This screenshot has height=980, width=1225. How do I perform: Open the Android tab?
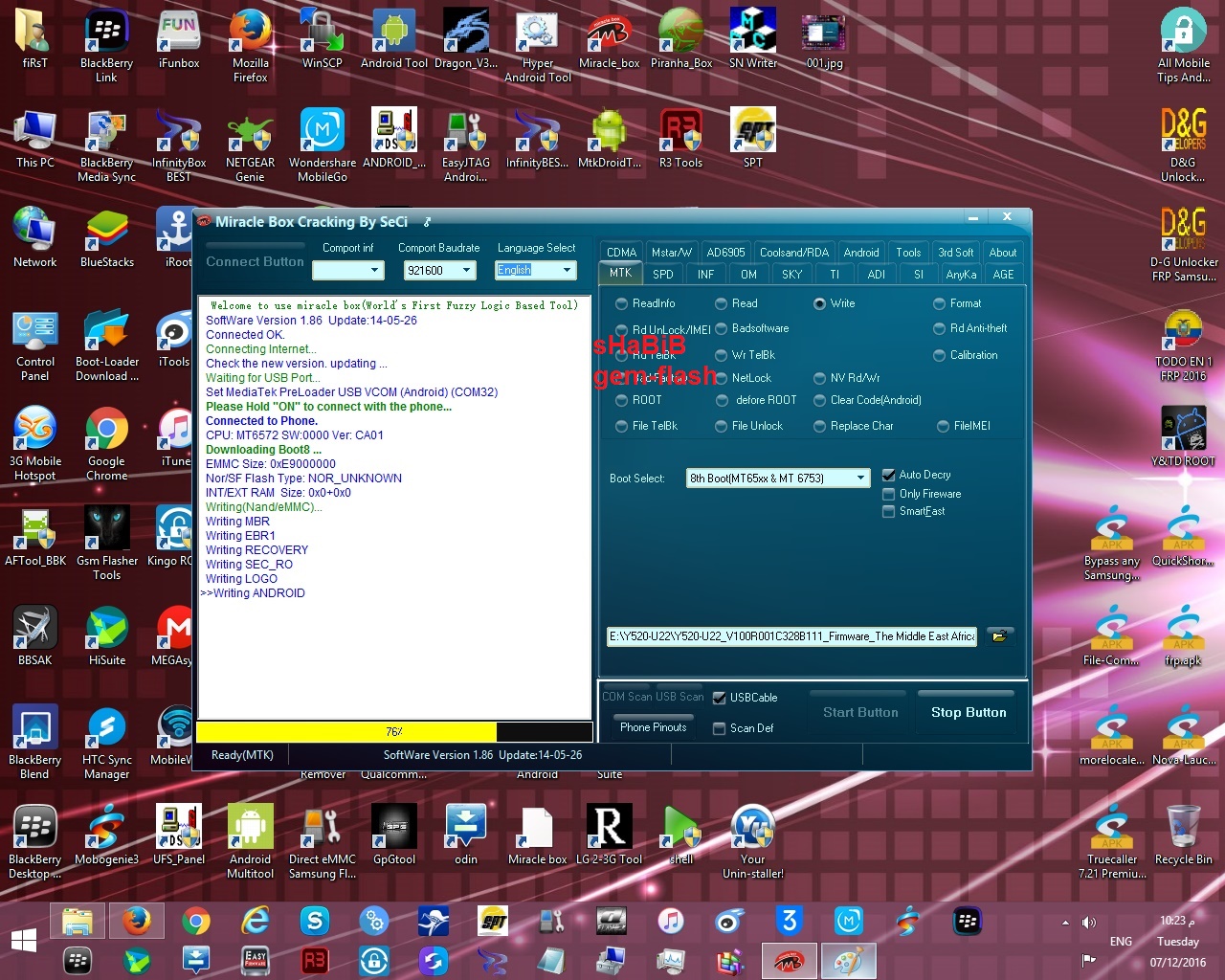pos(861,253)
